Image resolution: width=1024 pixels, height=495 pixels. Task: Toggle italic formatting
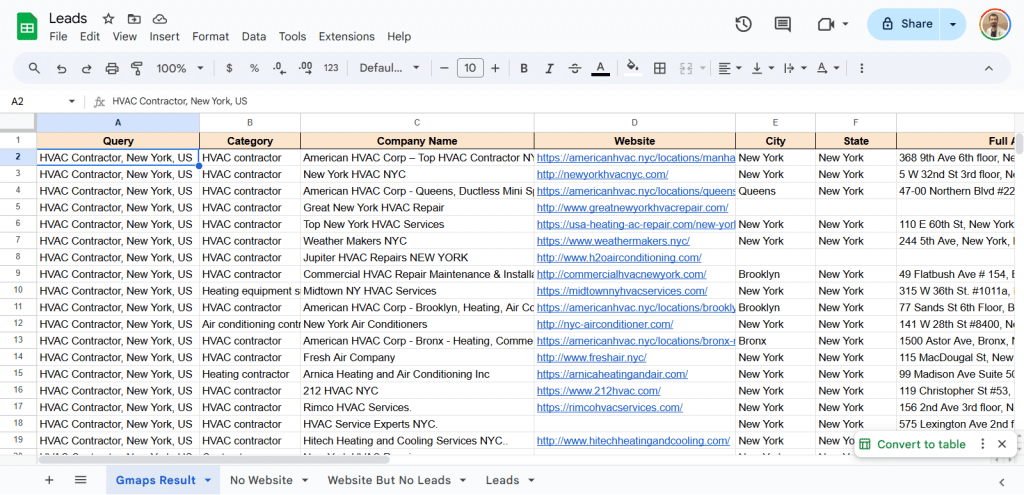click(549, 68)
